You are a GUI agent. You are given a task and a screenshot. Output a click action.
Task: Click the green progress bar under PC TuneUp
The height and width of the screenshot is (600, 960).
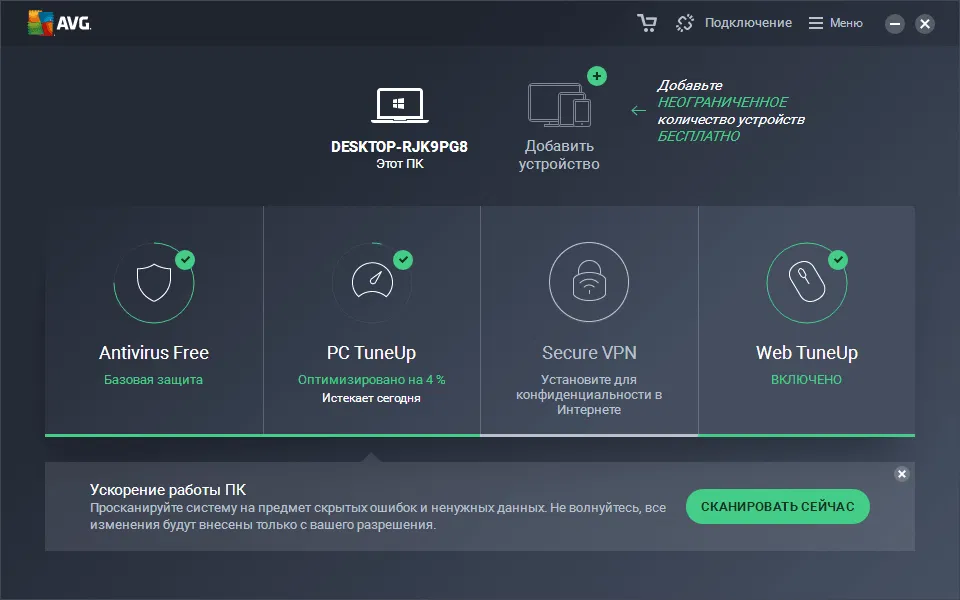click(x=371, y=434)
